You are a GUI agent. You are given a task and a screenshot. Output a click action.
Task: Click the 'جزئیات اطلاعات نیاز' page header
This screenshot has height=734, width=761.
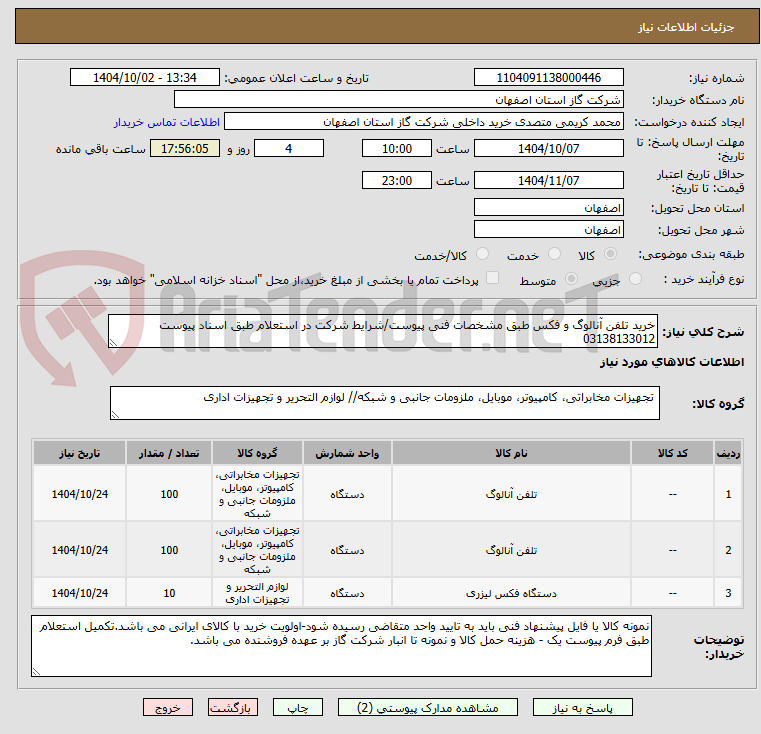(x=686, y=27)
